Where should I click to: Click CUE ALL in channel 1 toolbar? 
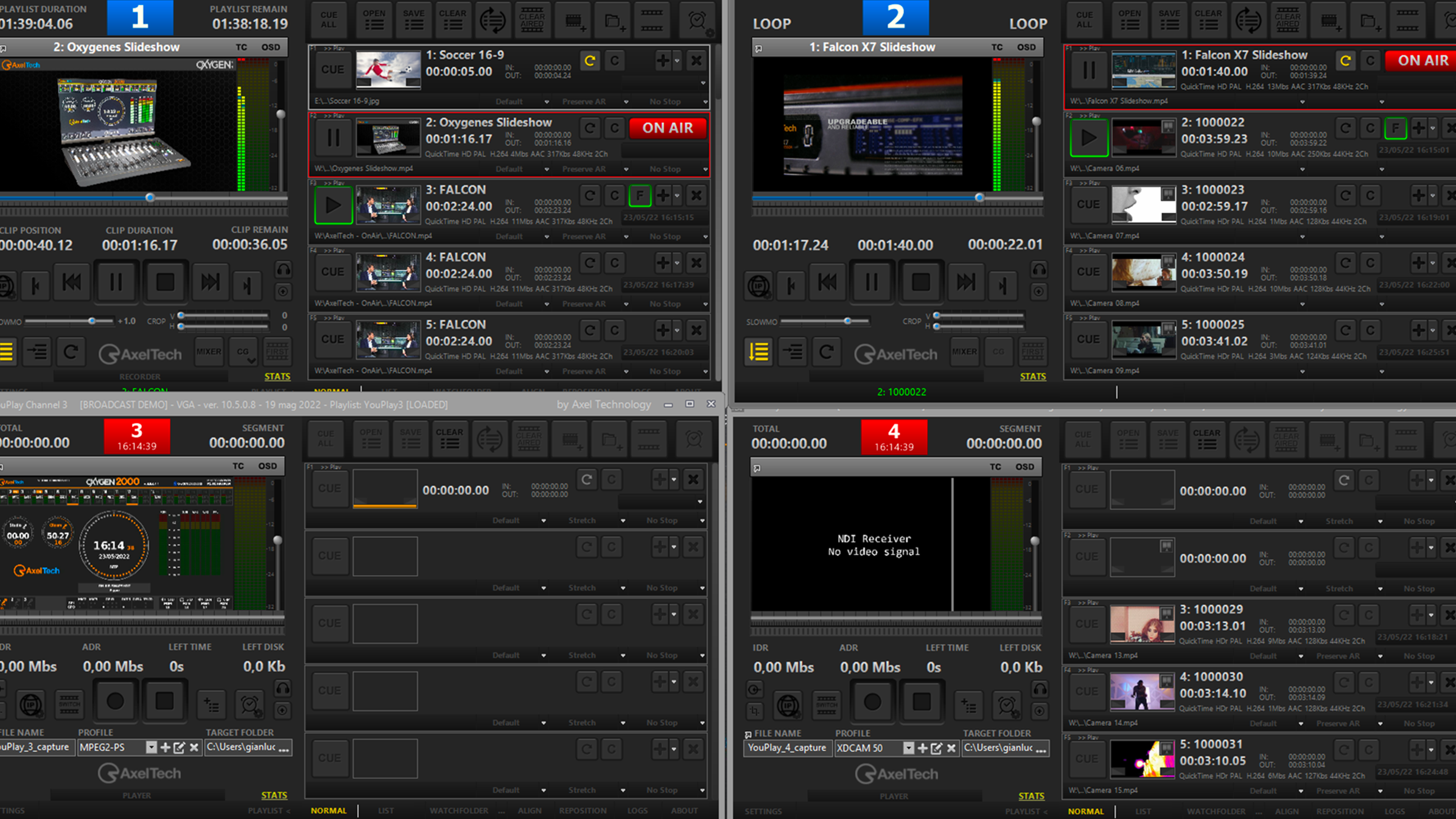click(329, 20)
